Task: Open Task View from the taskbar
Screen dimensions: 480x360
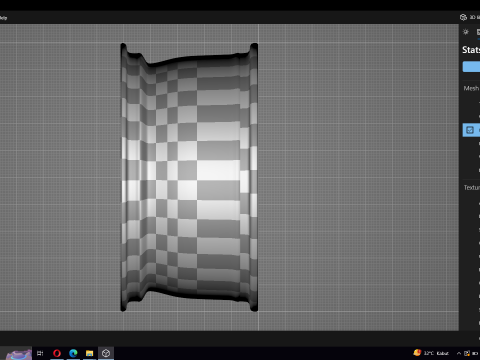Action: click(40, 353)
